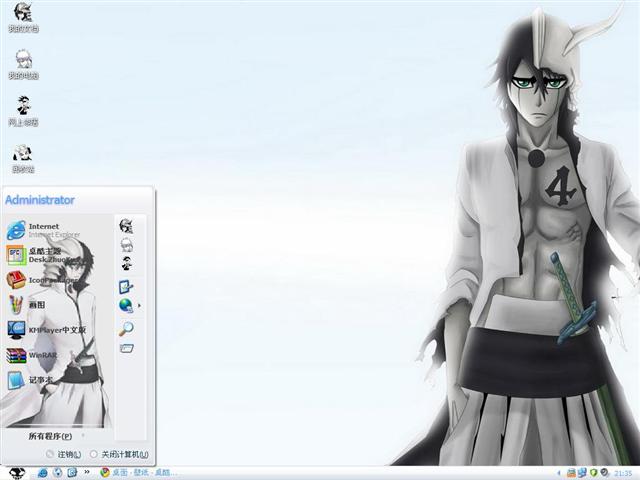Open the checkmark program-defaults icon in start menu
This screenshot has width=640, height=480.
126,287
